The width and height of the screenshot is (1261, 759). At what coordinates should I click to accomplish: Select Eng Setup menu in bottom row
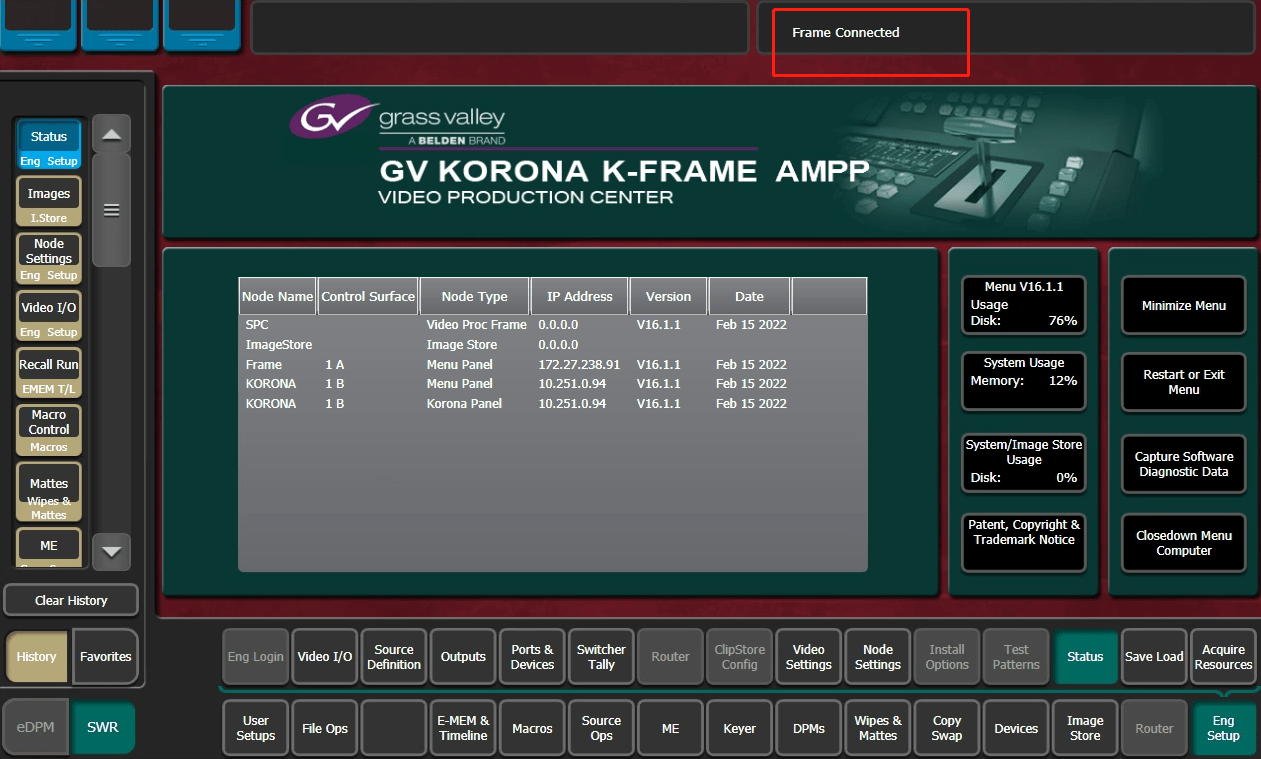tap(1224, 728)
